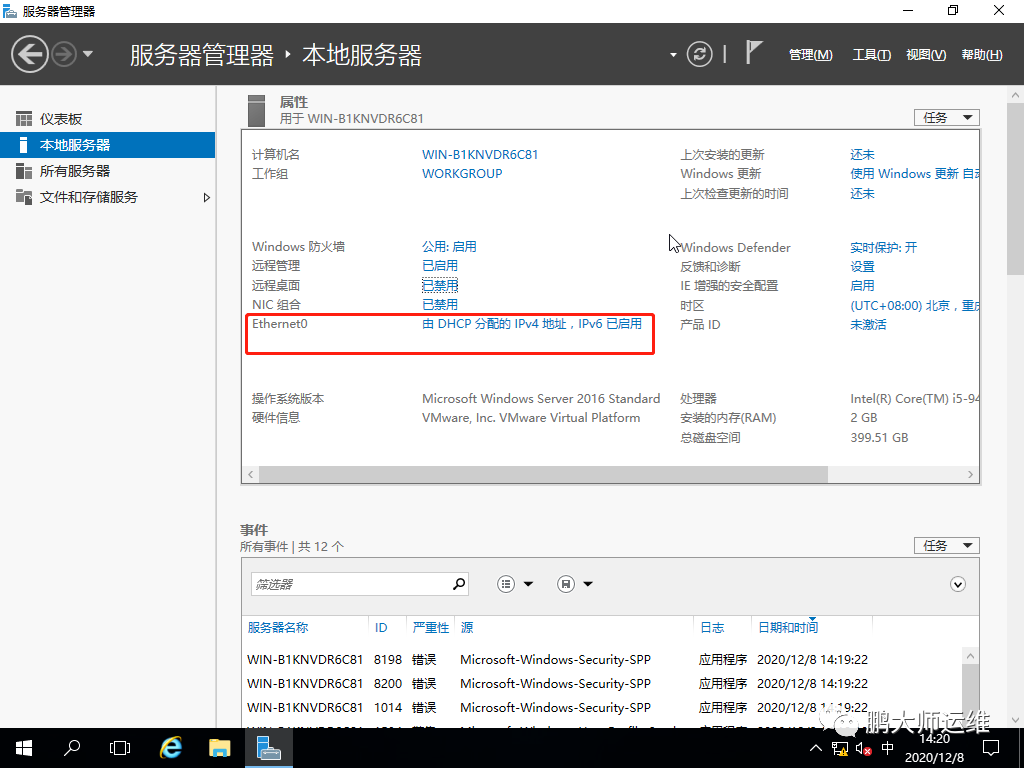Click events list scrollbar up arrow

pyautogui.click(x=970, y=656)
